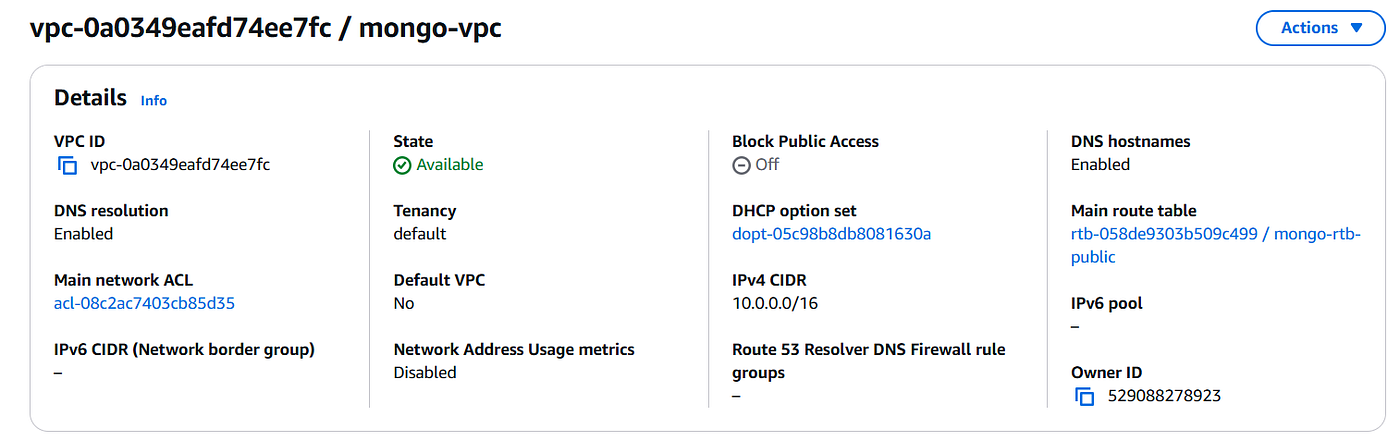Image resolution: width=1400 pixels, height=440 pixels.
Task: Click Disabled under Network Address Usage metrics
Action: point(425,373)
